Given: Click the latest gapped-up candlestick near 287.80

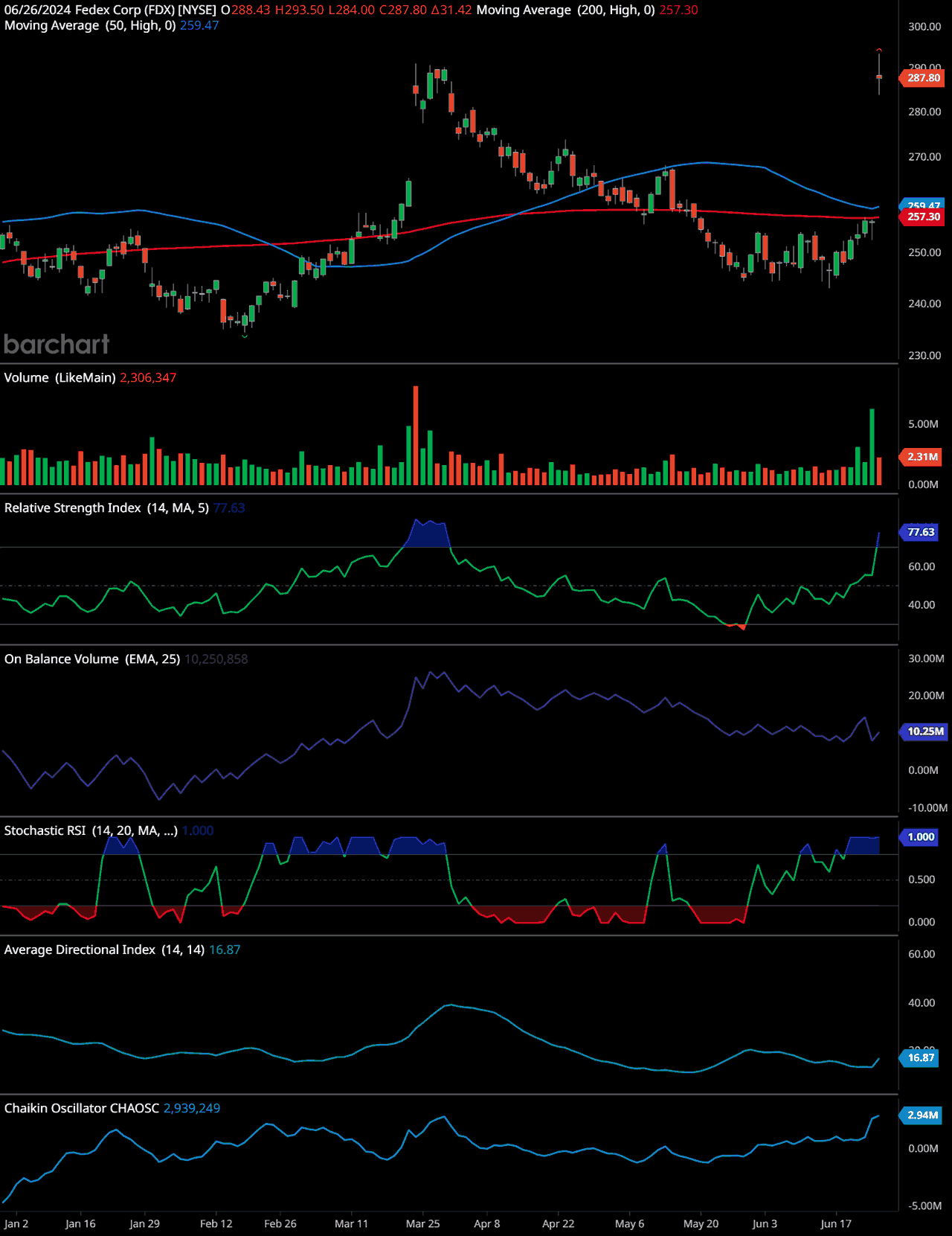Looking at the screenshot, I should [x=879, y=73].
